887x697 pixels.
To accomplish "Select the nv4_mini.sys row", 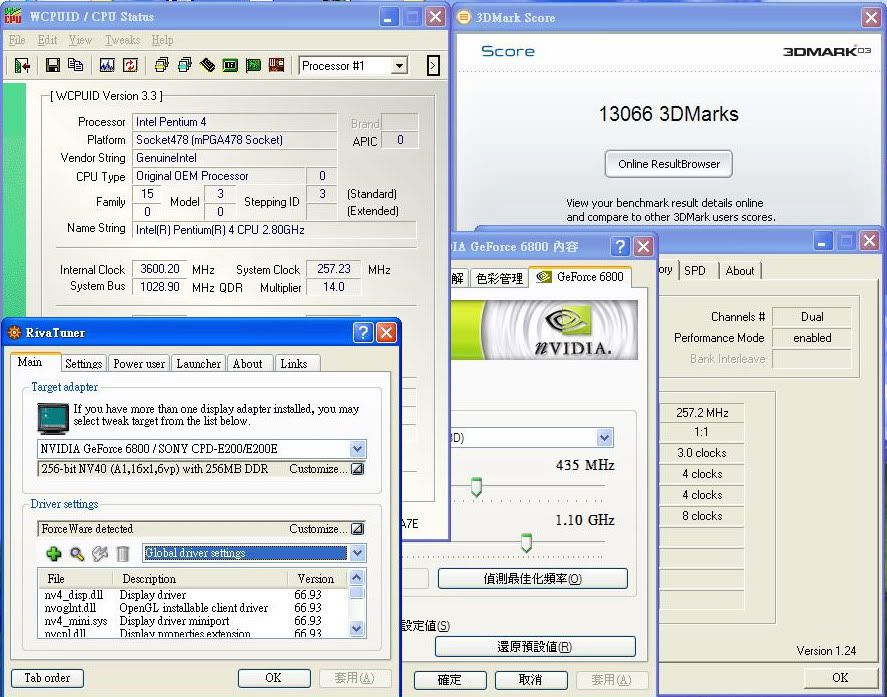I will [x=192, y=621].
